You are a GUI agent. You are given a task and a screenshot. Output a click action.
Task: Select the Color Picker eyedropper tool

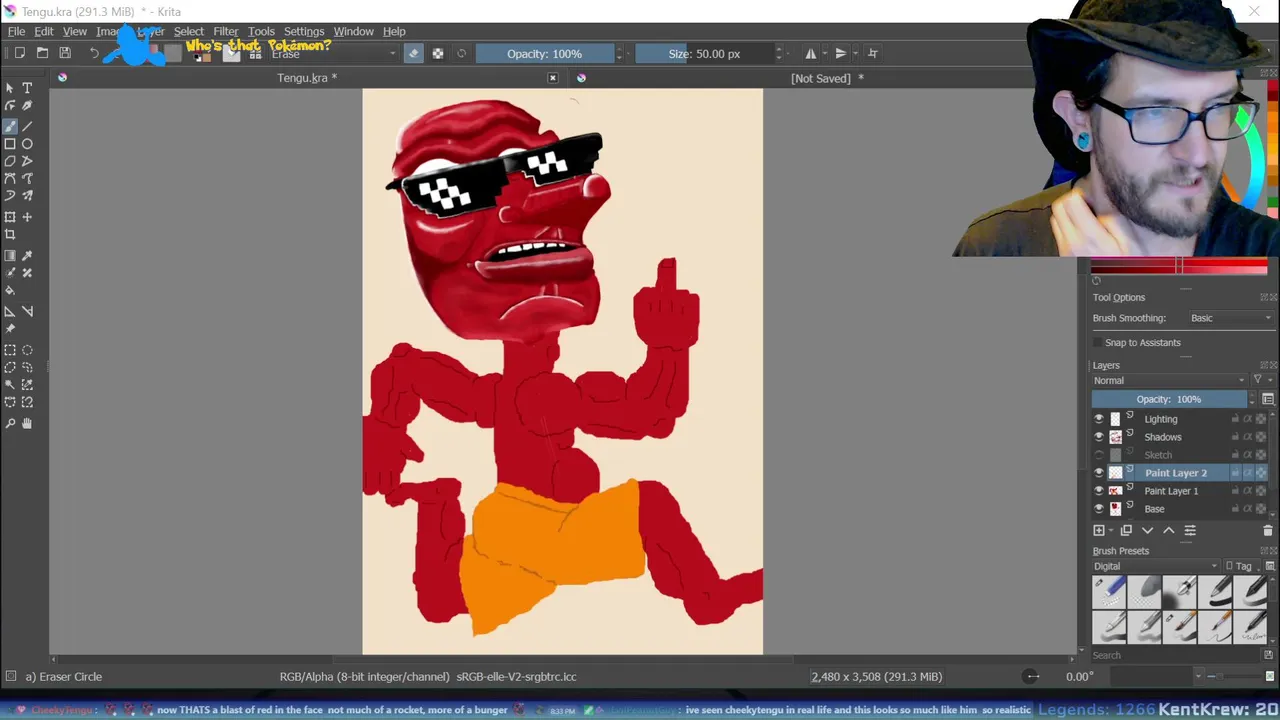point(27,256)
